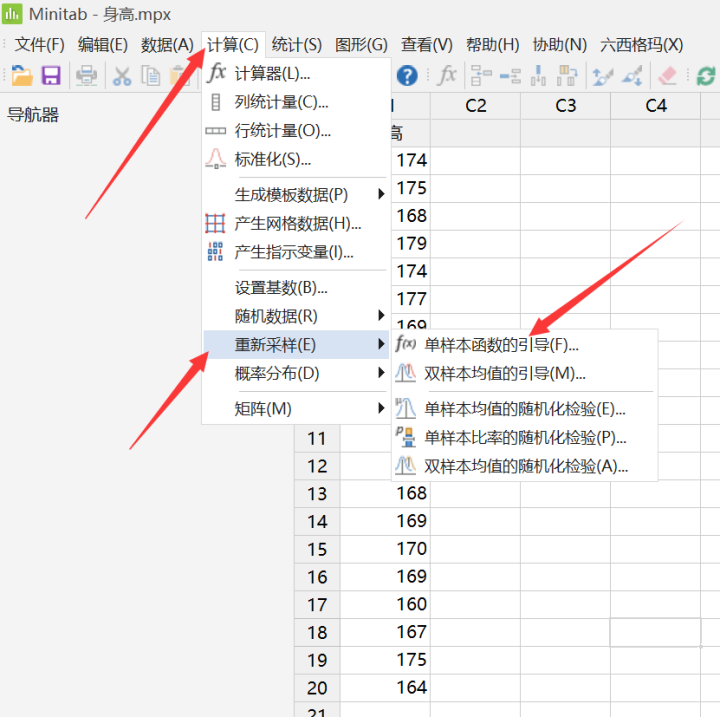The width and height of the screenshot is (720, 717).
Task: Select the C2 column header
Action: pyautogui.click(x=475, y=106)
